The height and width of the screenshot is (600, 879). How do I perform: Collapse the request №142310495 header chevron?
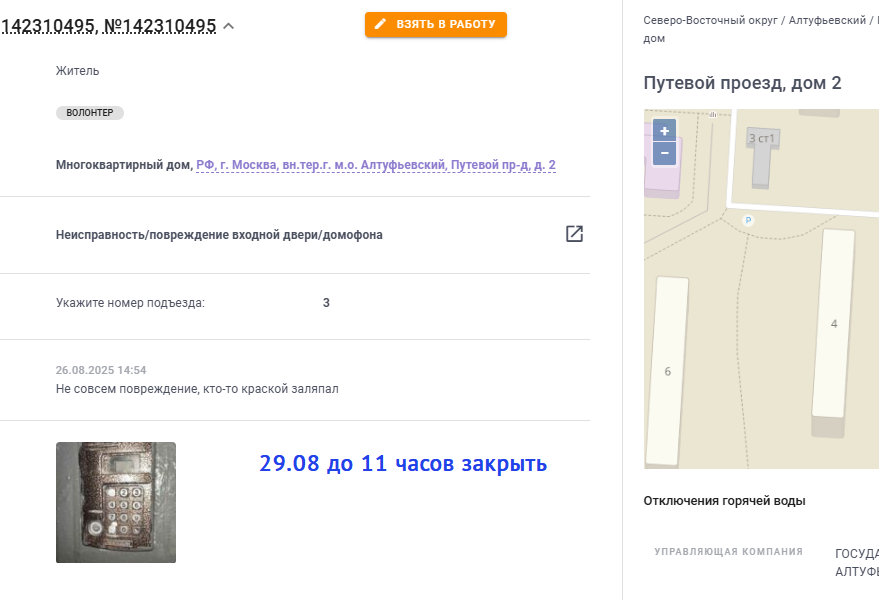point(229,26)
